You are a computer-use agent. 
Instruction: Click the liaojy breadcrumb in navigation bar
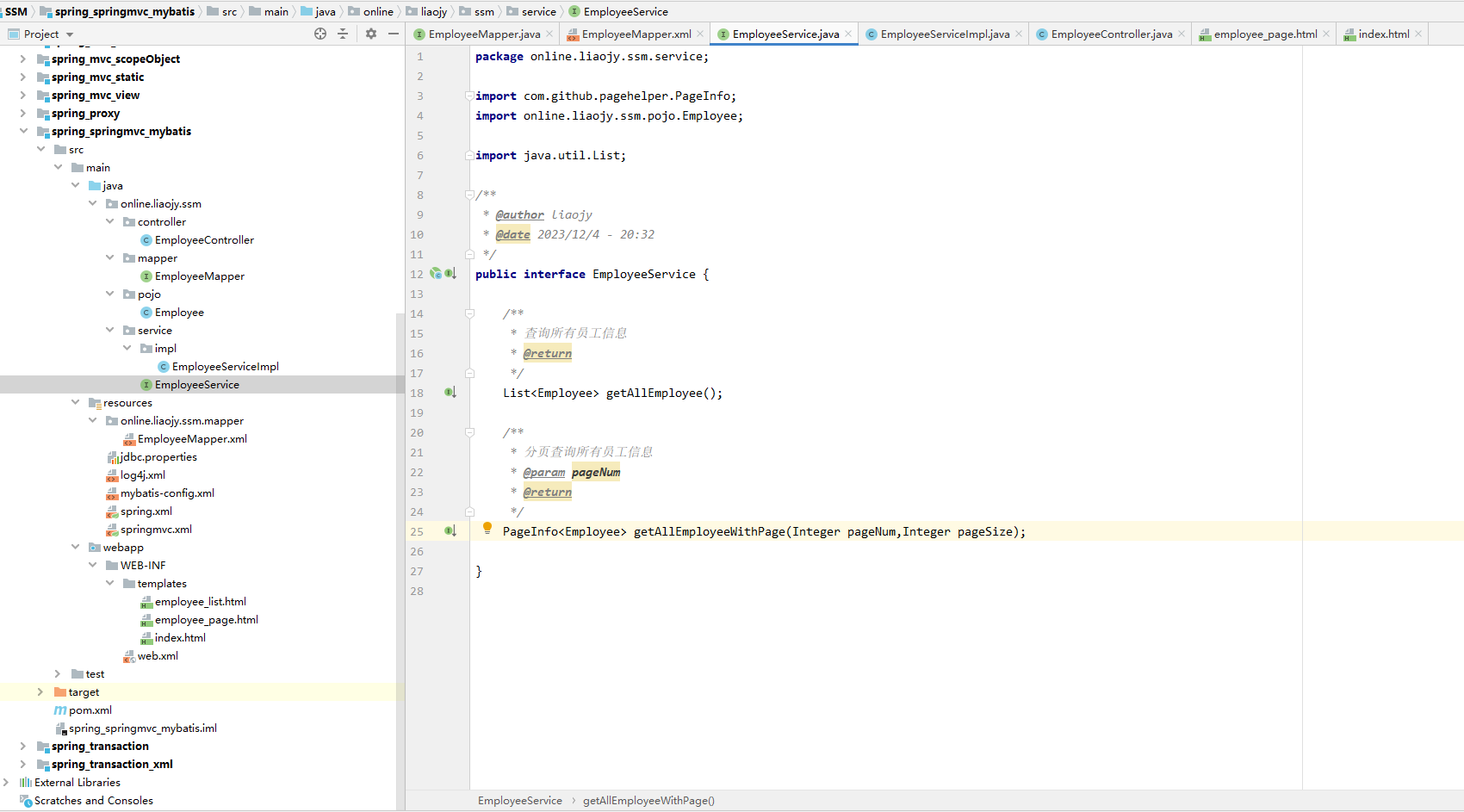click(433, 11)
